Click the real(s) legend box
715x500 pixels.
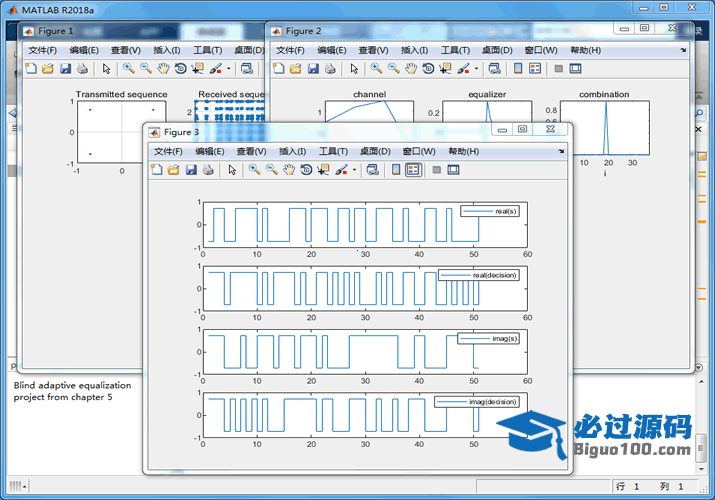pyautogui.click(x=490, y=211)
